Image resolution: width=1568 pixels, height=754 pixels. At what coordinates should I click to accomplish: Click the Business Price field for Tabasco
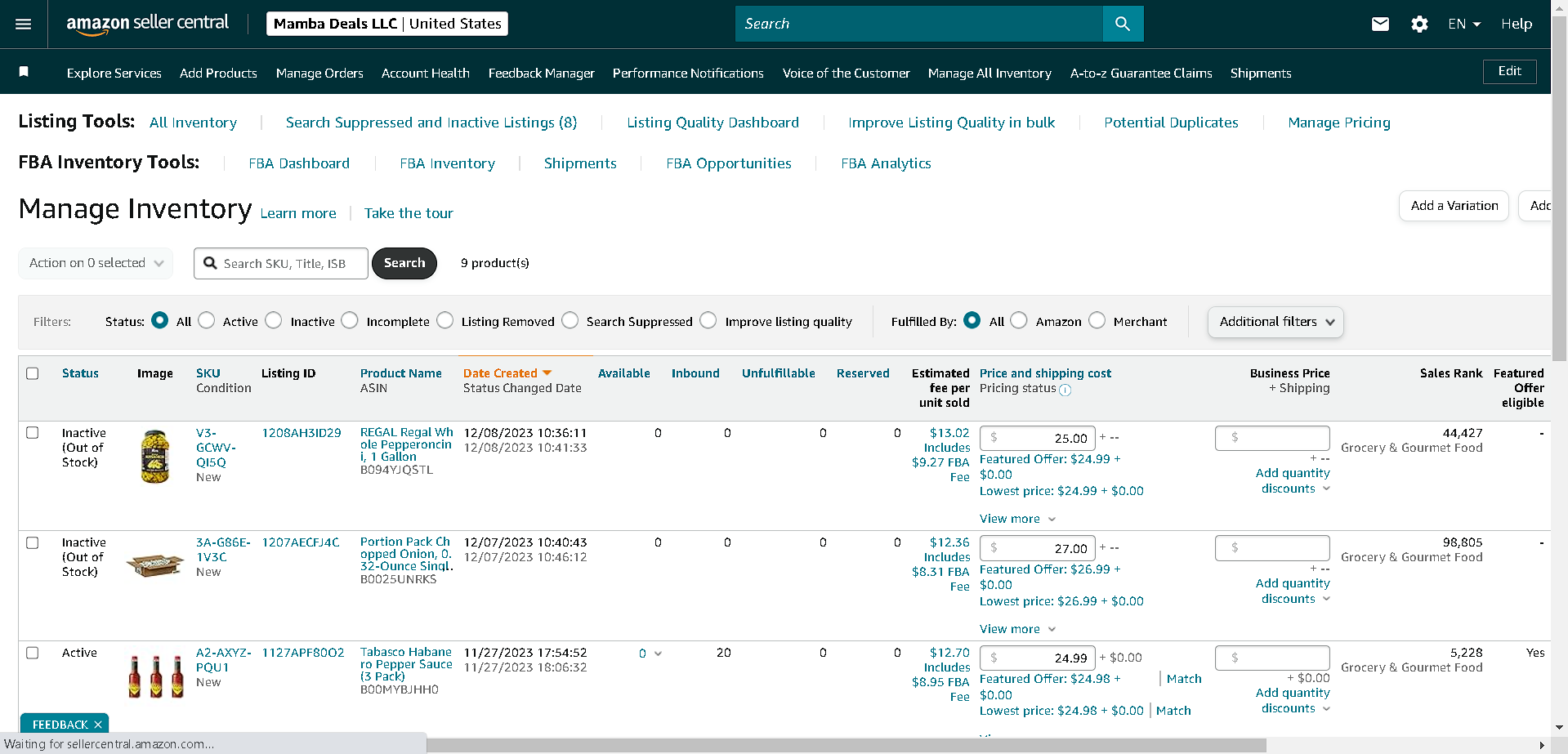pos(1272,658)
